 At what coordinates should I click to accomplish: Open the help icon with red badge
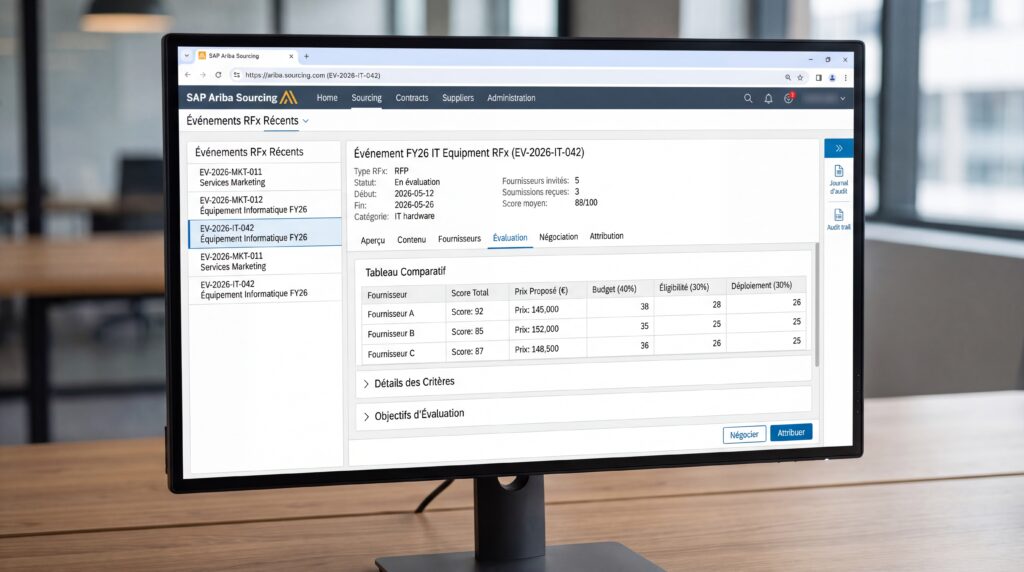(789, 98)
